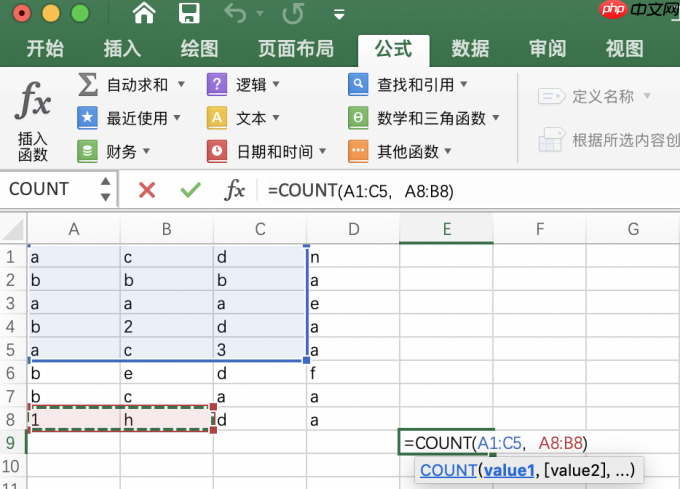680x489 pixels.
Task: Click cell D1 containing n
Action: click(353, 257)
